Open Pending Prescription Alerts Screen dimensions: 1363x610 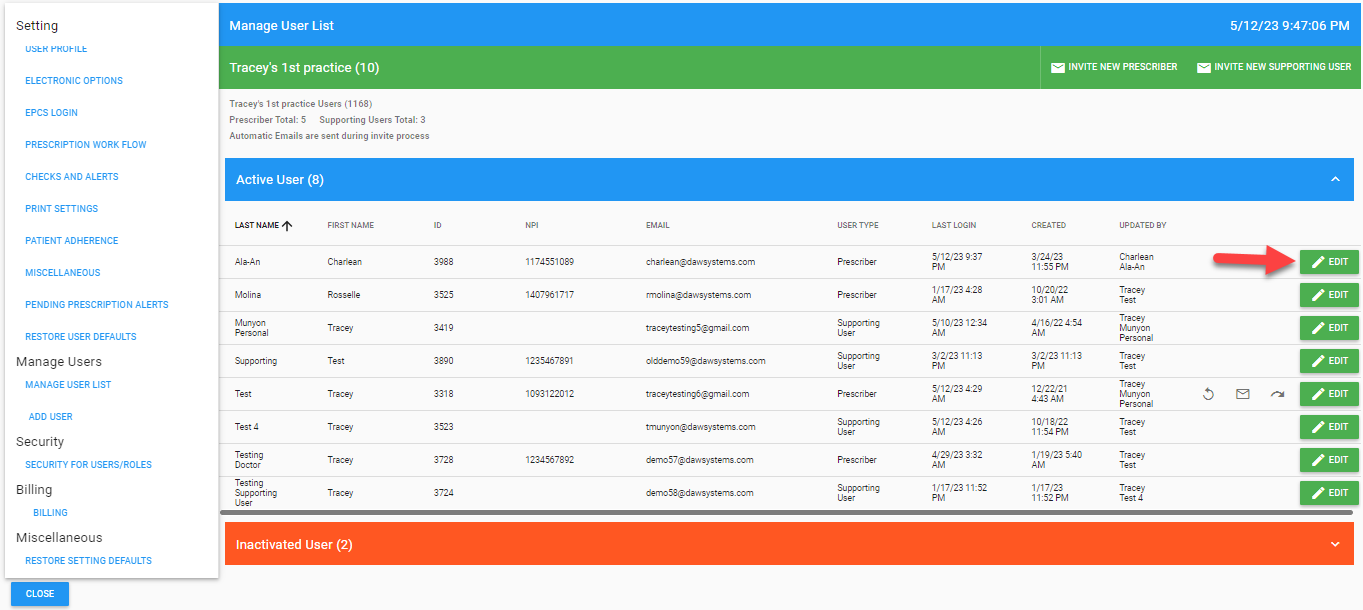tap(97, 305)
